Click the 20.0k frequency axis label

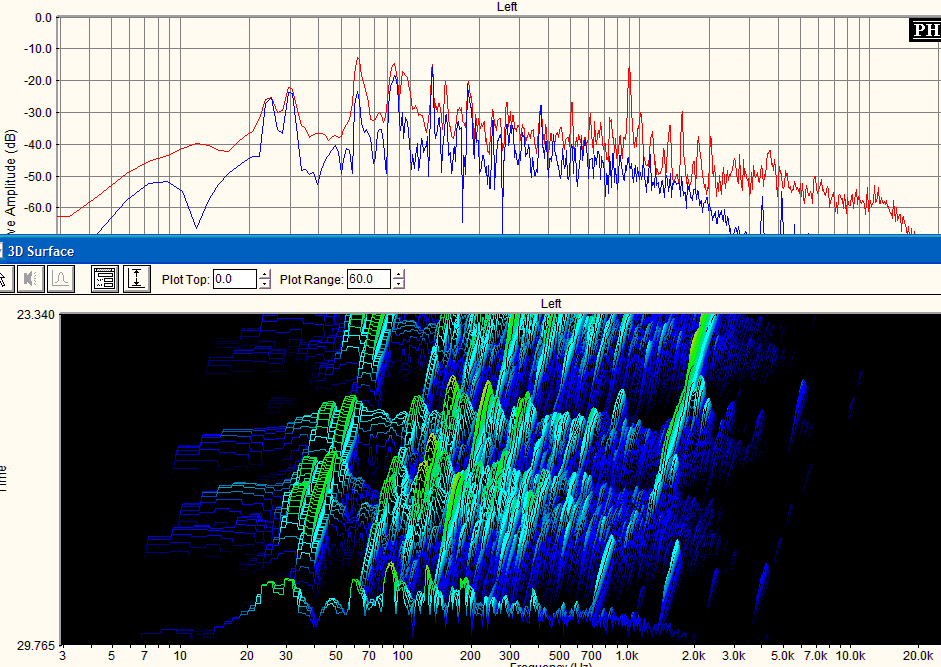click(917, 656)
